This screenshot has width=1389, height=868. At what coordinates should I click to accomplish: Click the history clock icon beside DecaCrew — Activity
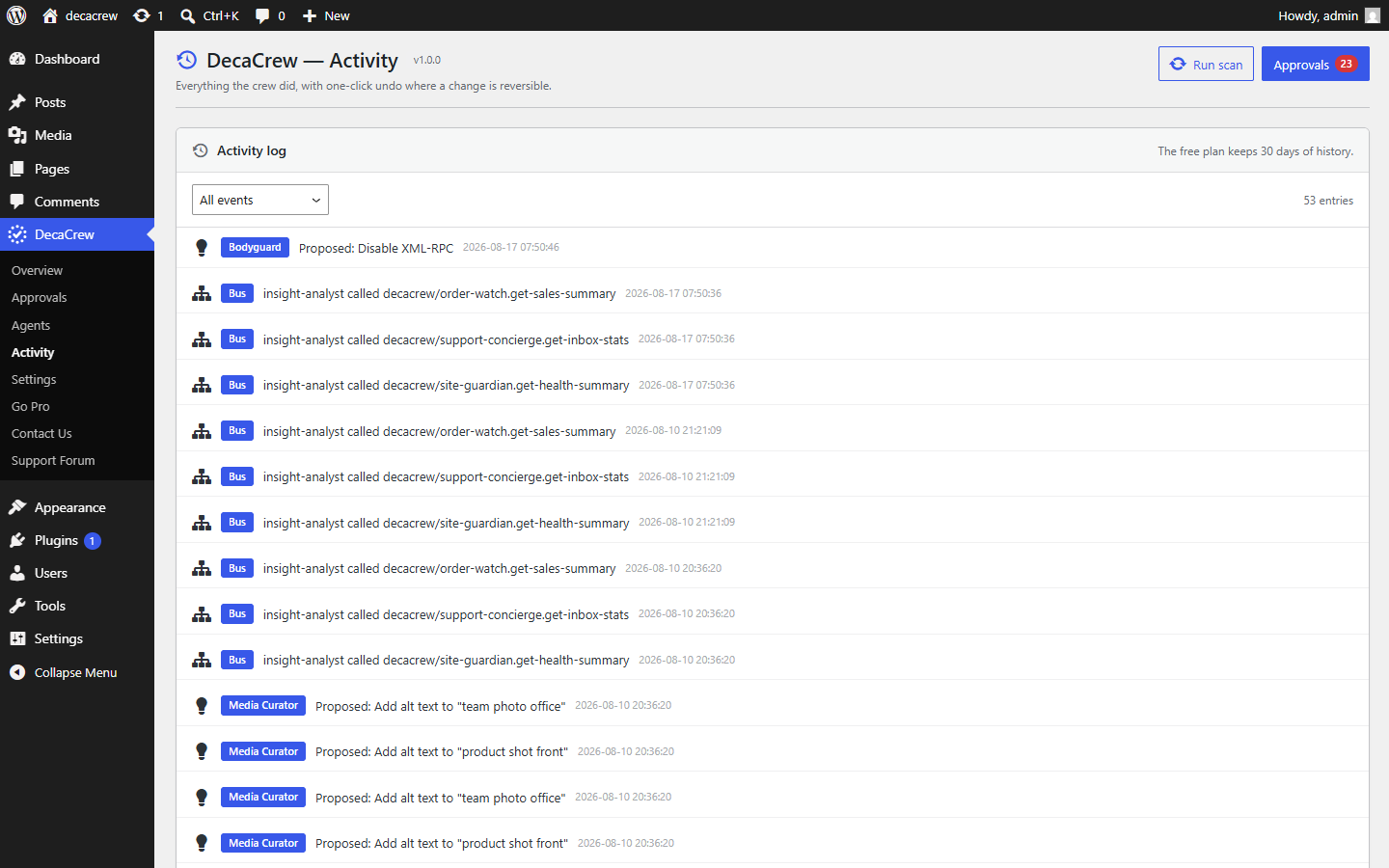(x=186, y=60)
